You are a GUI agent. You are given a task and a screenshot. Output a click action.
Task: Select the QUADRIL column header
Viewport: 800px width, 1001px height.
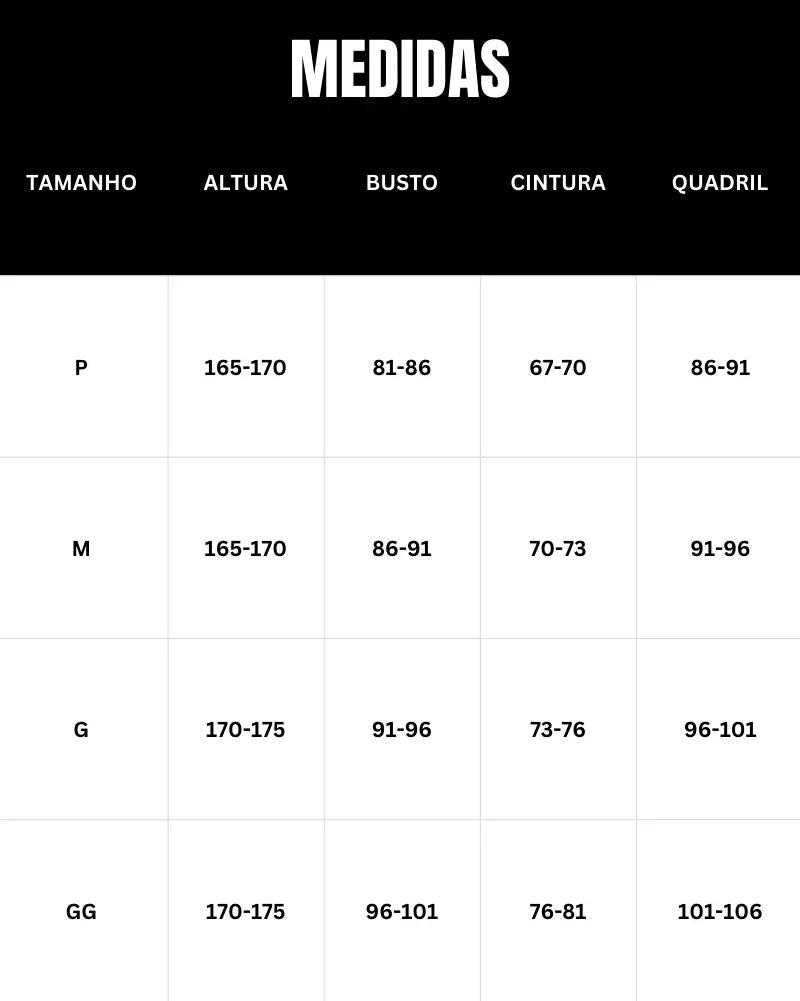point(720,183)
